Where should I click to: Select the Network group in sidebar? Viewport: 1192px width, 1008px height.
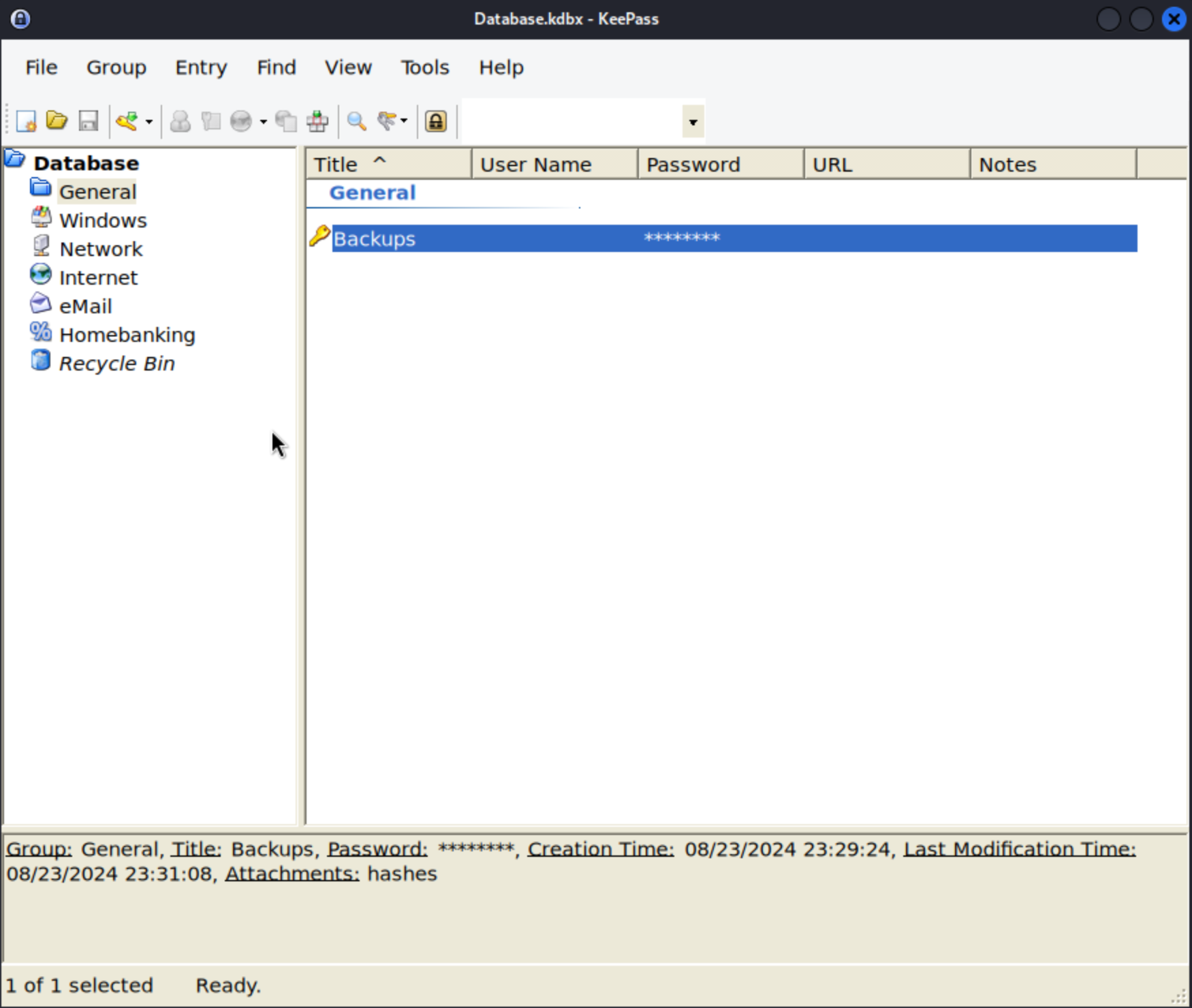pos(101,249)
